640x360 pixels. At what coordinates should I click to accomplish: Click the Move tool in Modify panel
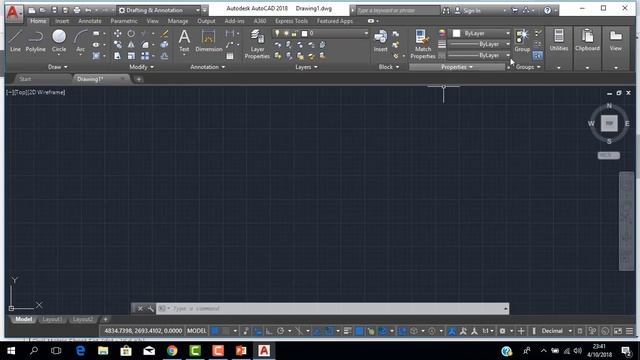tap(118, 33)
